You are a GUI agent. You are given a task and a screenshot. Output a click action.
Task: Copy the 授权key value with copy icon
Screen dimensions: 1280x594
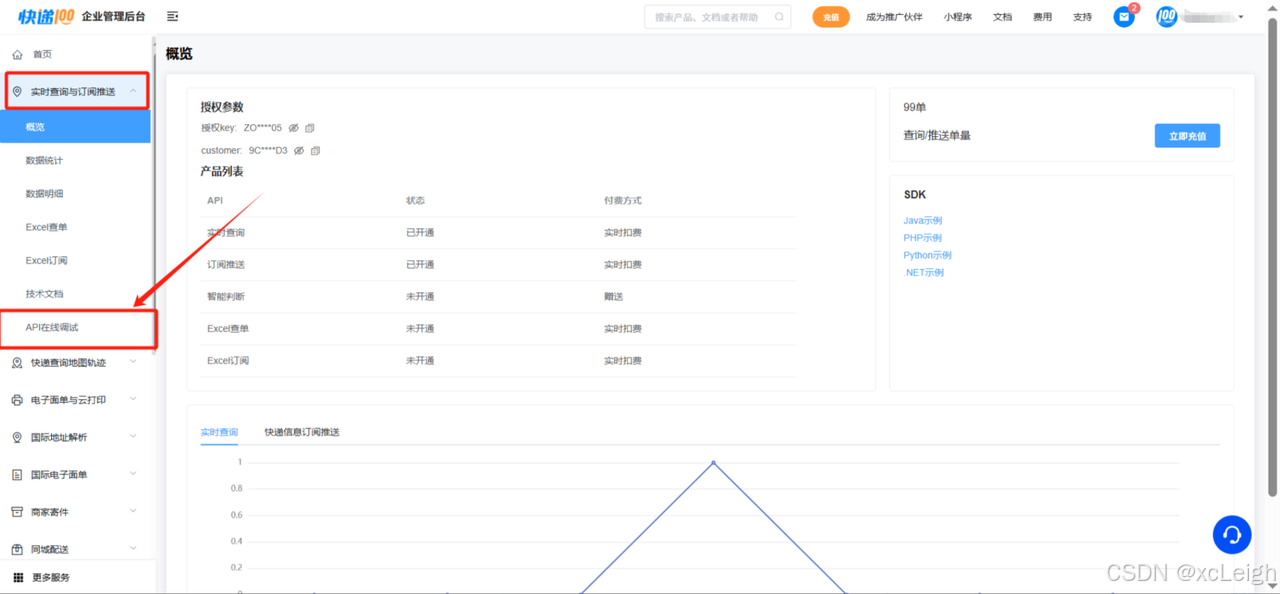coord(310,128)
